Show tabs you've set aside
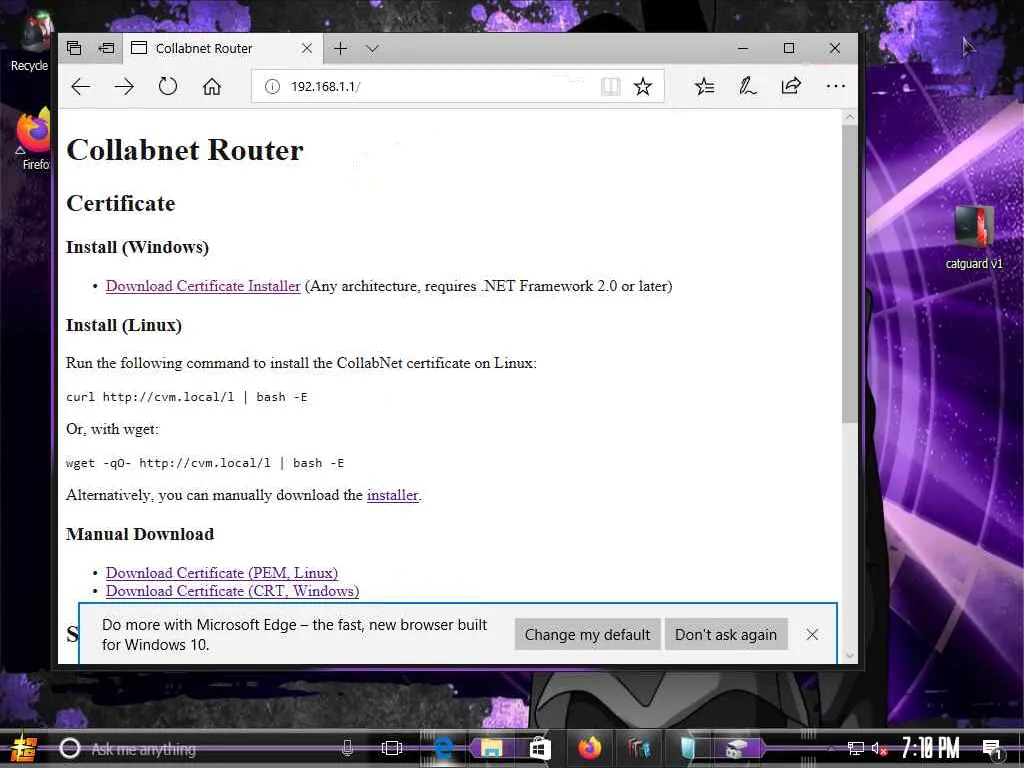Image resolution: width=1024 pixels, height=768 pixels. pos(74,48)
